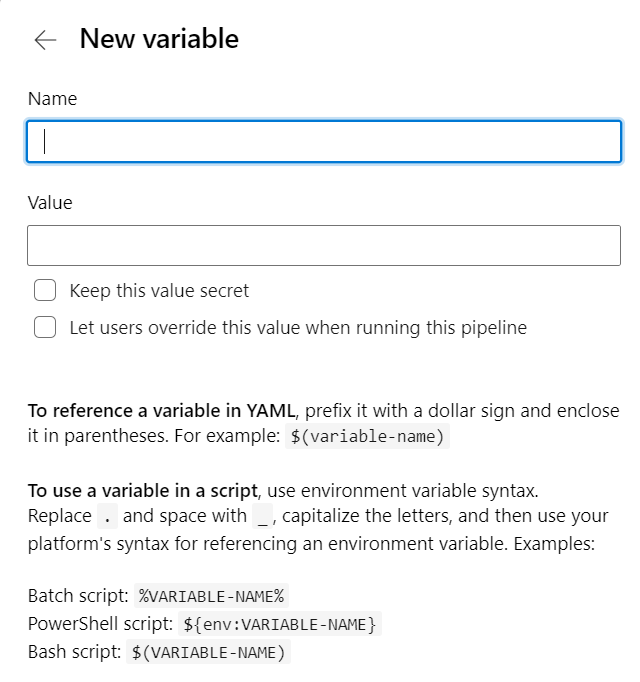The width and height of the screenshot is (640, 682).
Task: Click the ${env:VARIABLE-NAME} PowerShell example
Action: pos(280,624)
